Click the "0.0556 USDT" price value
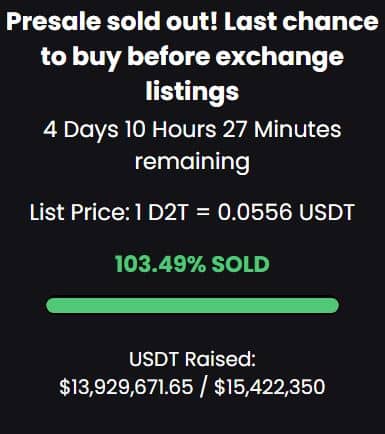 [x=286, y=212]
